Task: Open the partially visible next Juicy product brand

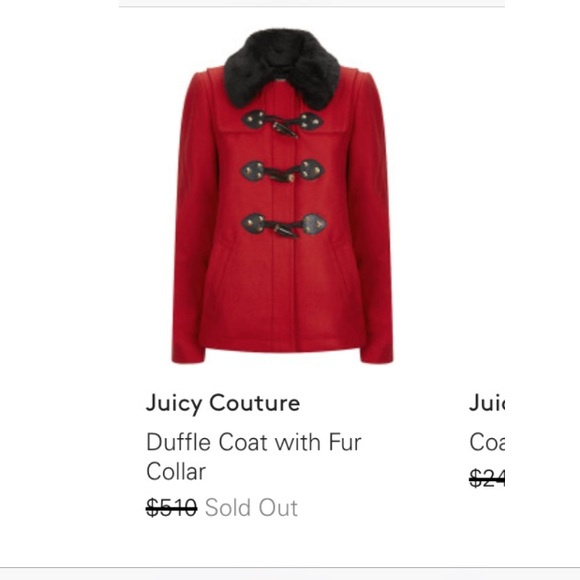Action: tap(487, 403)
